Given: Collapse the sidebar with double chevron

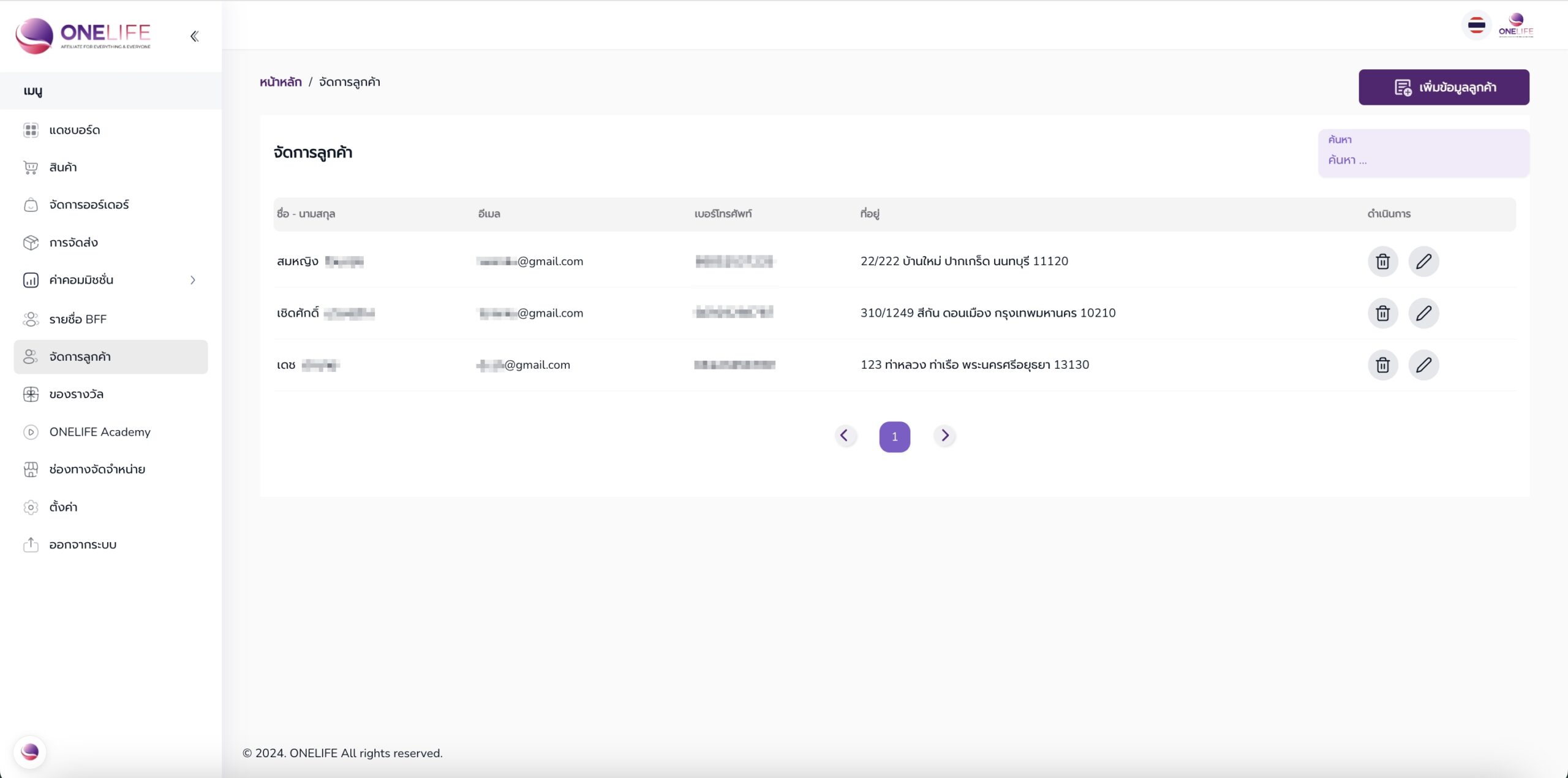Looking at the screenshot, I should [x=194, y=36].
